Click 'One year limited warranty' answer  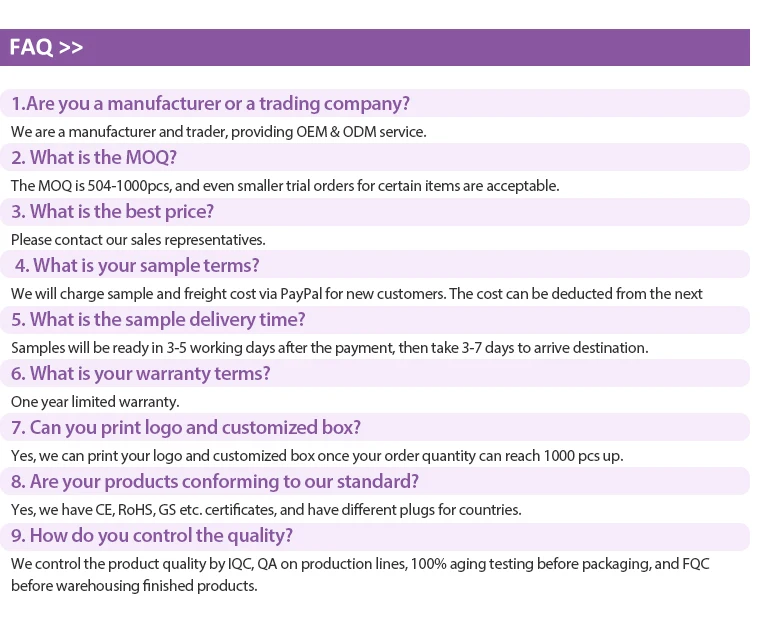pos(95,401)
